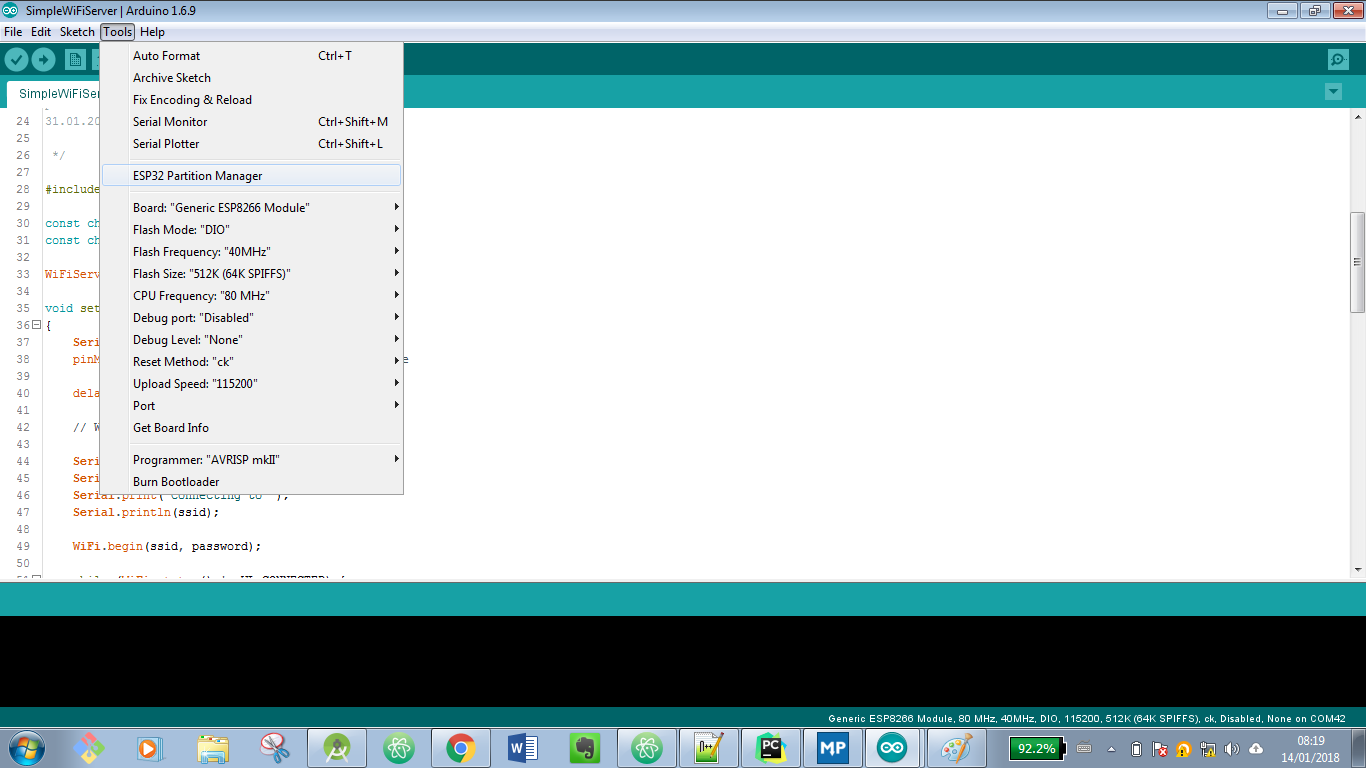Select Archive Sketch menu entry
The image size is (1366, 768).
[252, 78]
